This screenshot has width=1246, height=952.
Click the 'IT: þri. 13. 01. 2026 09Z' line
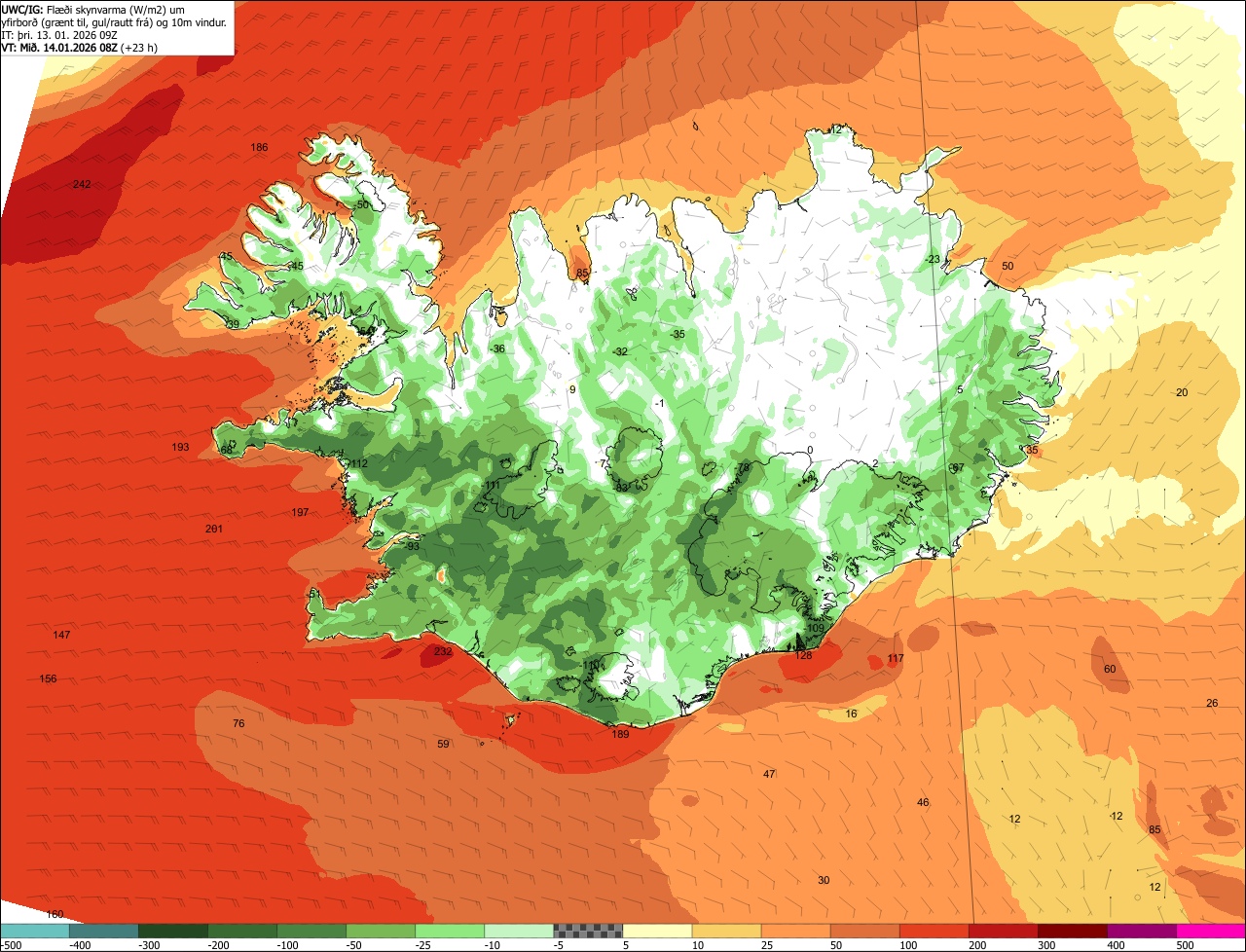[x=60, y=34]
